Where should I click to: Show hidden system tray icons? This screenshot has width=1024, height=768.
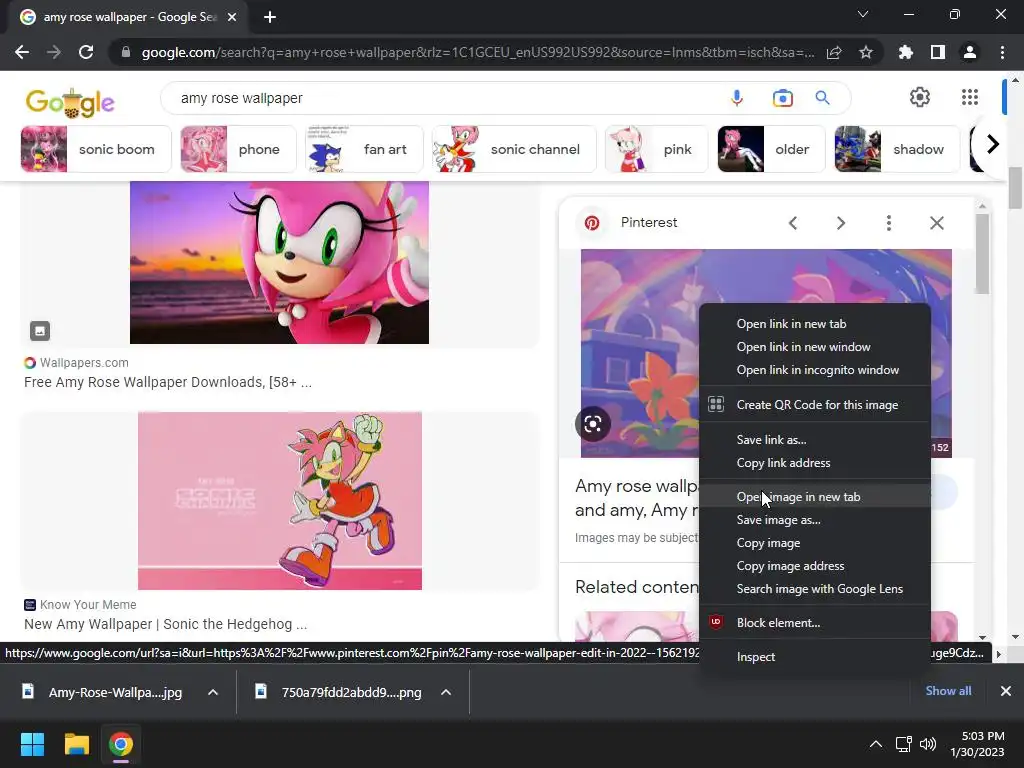click(876, 744)
